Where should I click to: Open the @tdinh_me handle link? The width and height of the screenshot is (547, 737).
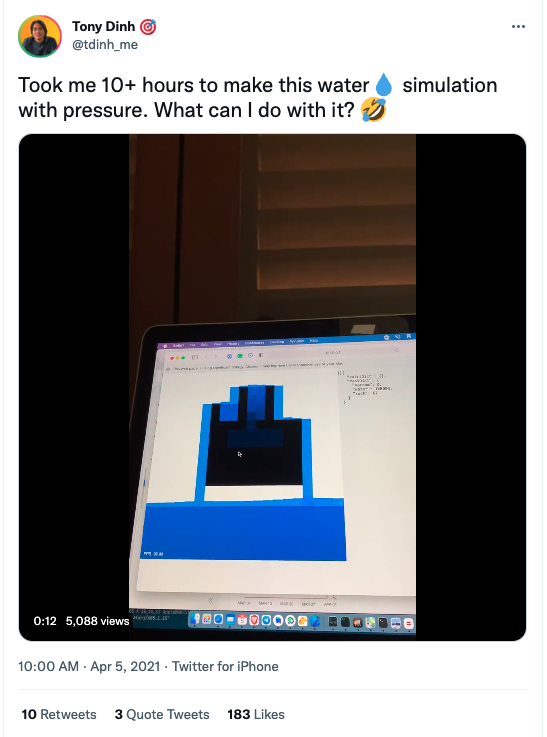tap(105, 45)
